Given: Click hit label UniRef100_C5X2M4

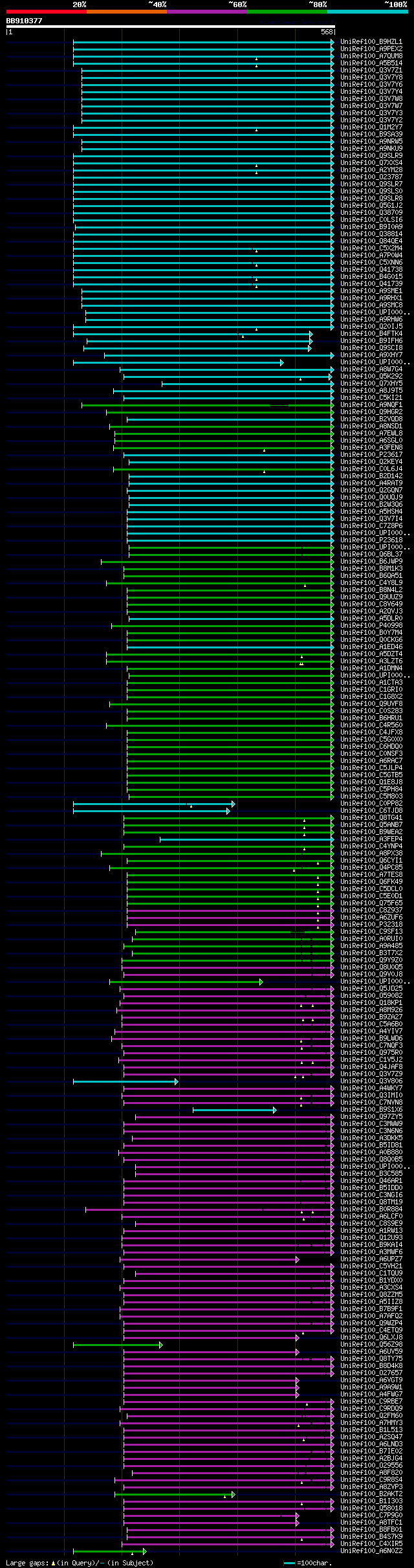Looking at the screenshot, I should pyautogui.click(x=371, y=248).
